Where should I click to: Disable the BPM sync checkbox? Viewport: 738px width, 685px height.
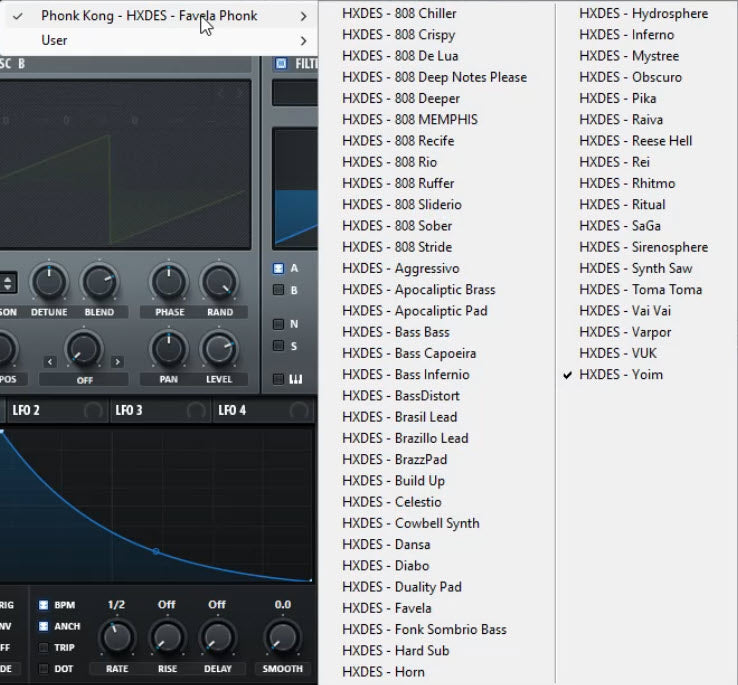(x=44, y=605)
